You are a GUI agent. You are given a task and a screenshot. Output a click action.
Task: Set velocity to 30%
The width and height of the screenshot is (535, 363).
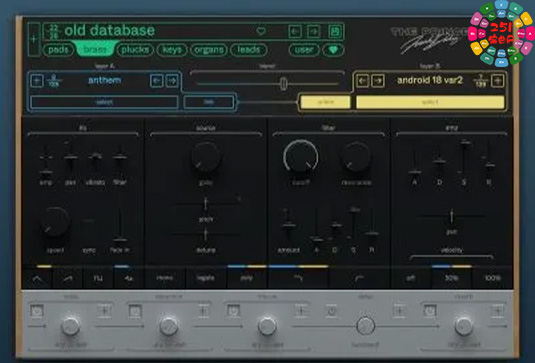451,279
